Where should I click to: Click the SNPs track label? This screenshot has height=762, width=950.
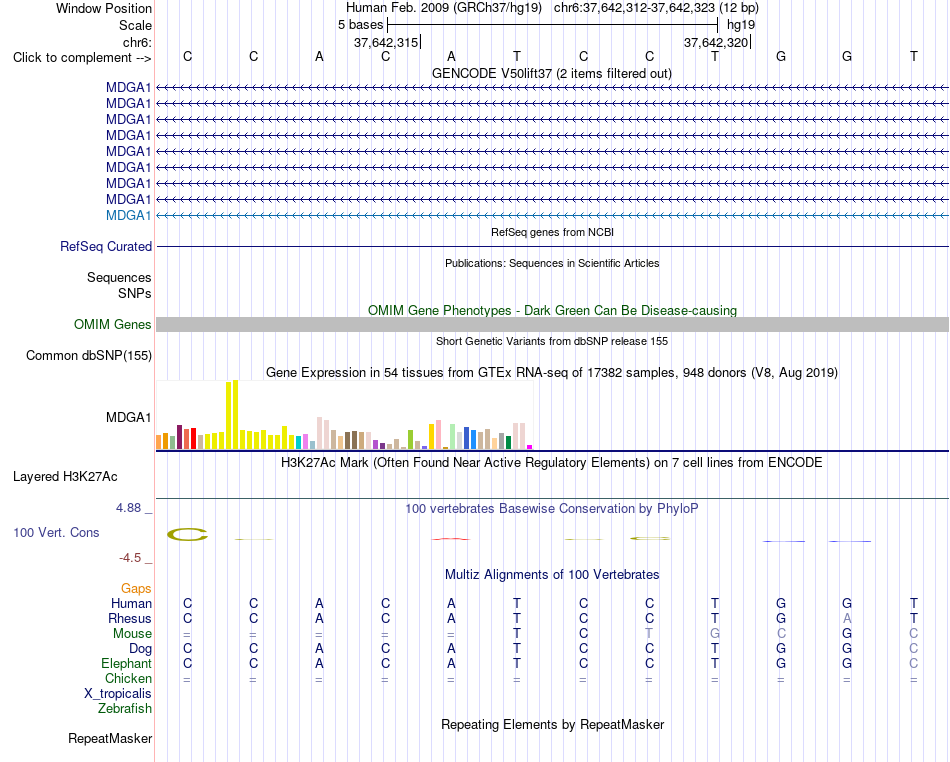coord(135,293)
